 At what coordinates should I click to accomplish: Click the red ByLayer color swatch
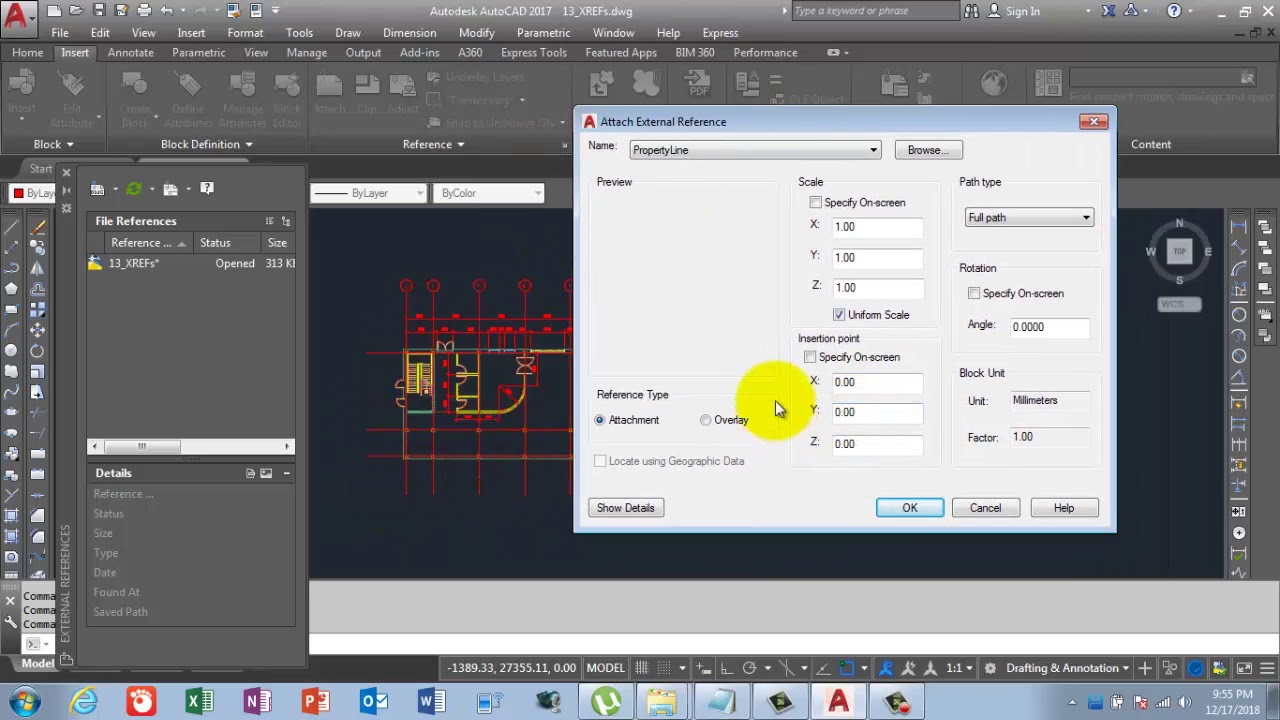pos(18,193)
